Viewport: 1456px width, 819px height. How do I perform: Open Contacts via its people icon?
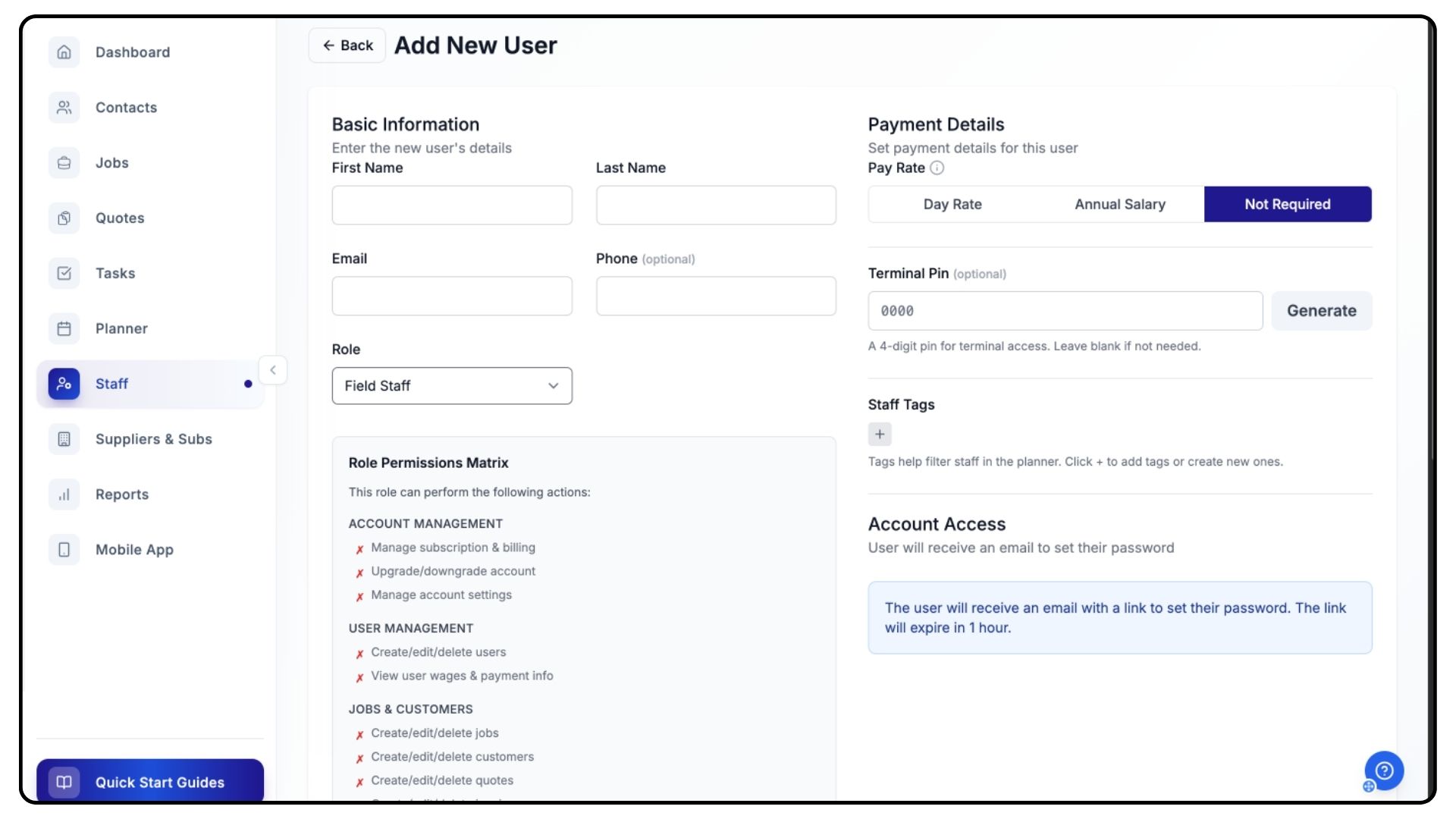tap(64, 108)
